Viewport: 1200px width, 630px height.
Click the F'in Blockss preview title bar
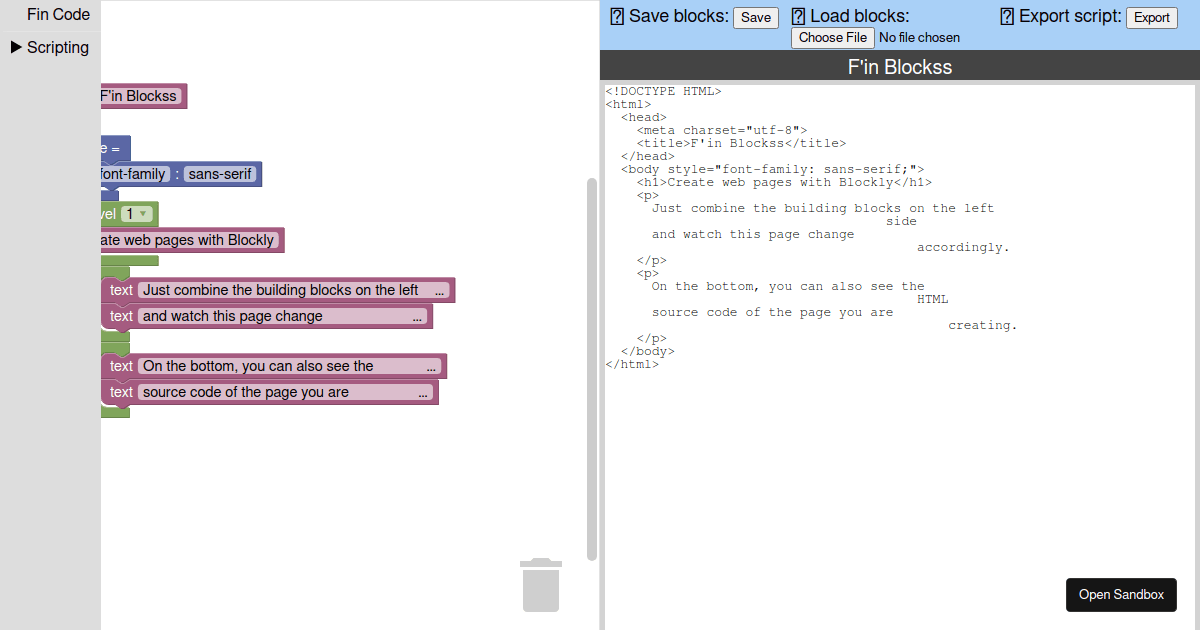[899, 65]
